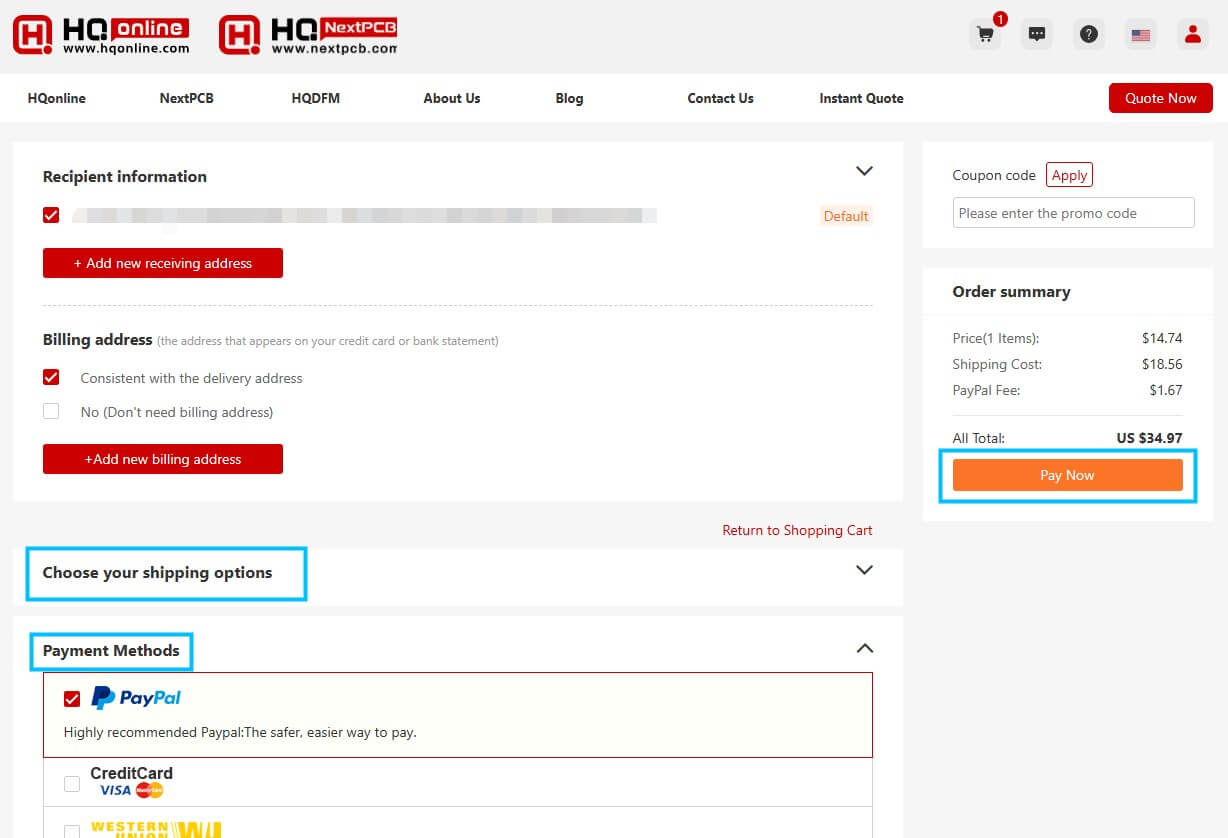This screenshot has height=838, width=1228.
Task: Click the Return to Shopping Cart link
Action: 797,530
